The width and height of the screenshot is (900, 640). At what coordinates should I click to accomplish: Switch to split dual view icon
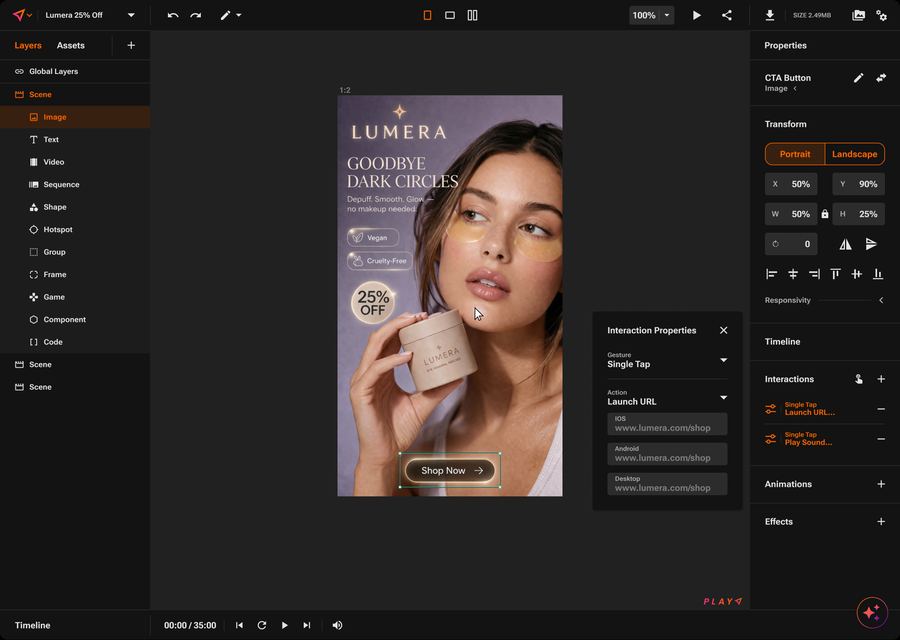472,15
